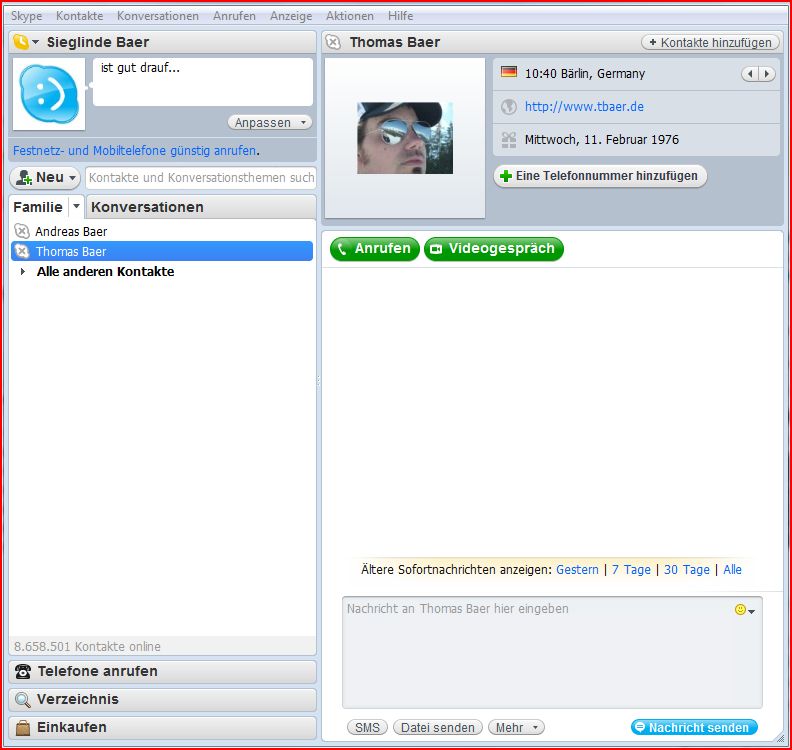Click the magnifier icon beside Verzeichnis

(23, 700)
